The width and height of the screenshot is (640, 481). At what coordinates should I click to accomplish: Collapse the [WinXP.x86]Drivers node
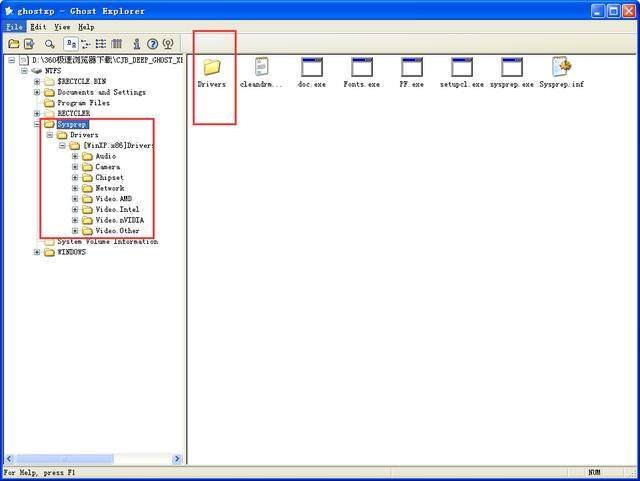(x=62, y=145)
